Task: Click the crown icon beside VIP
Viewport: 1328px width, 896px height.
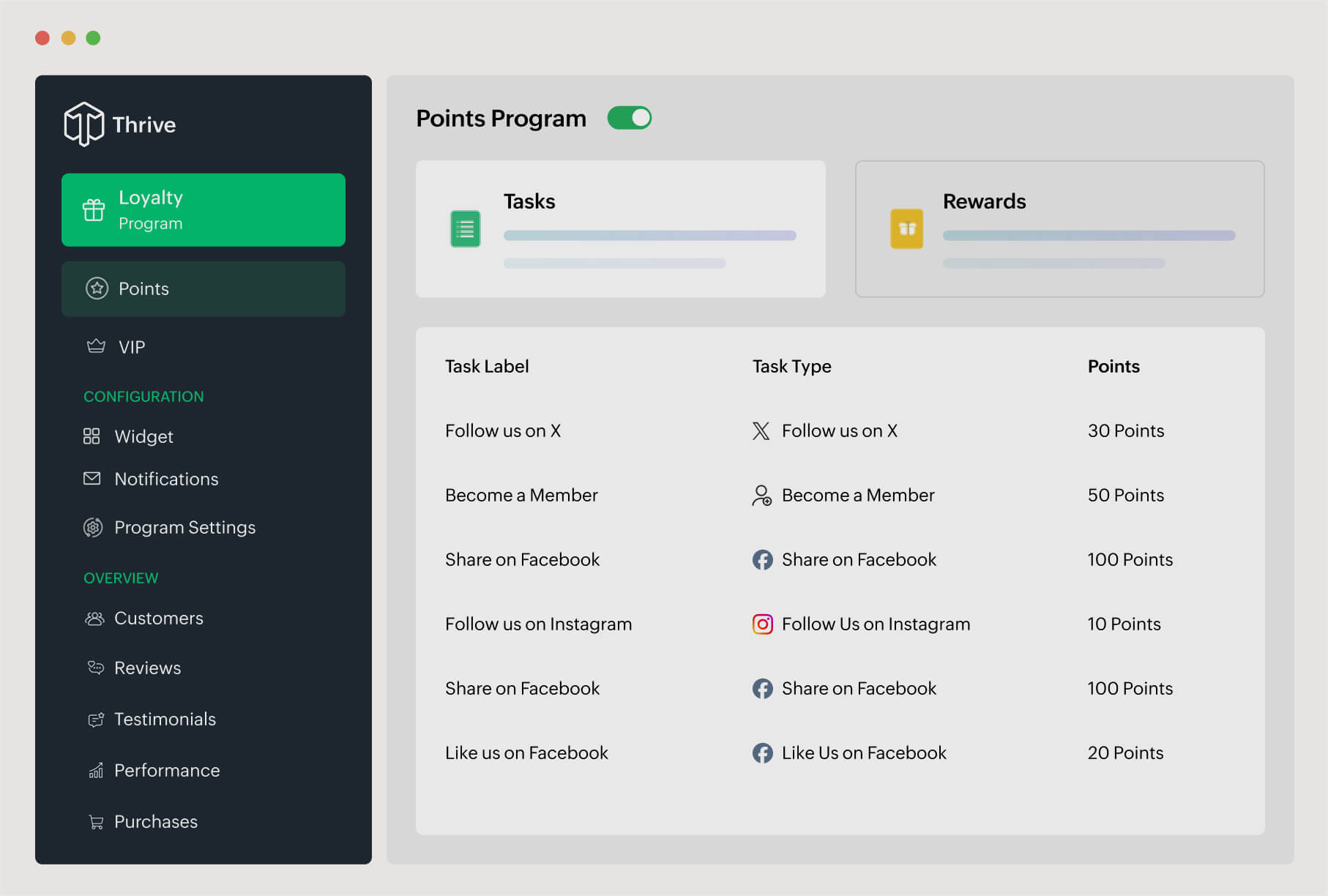Action: 94,346
